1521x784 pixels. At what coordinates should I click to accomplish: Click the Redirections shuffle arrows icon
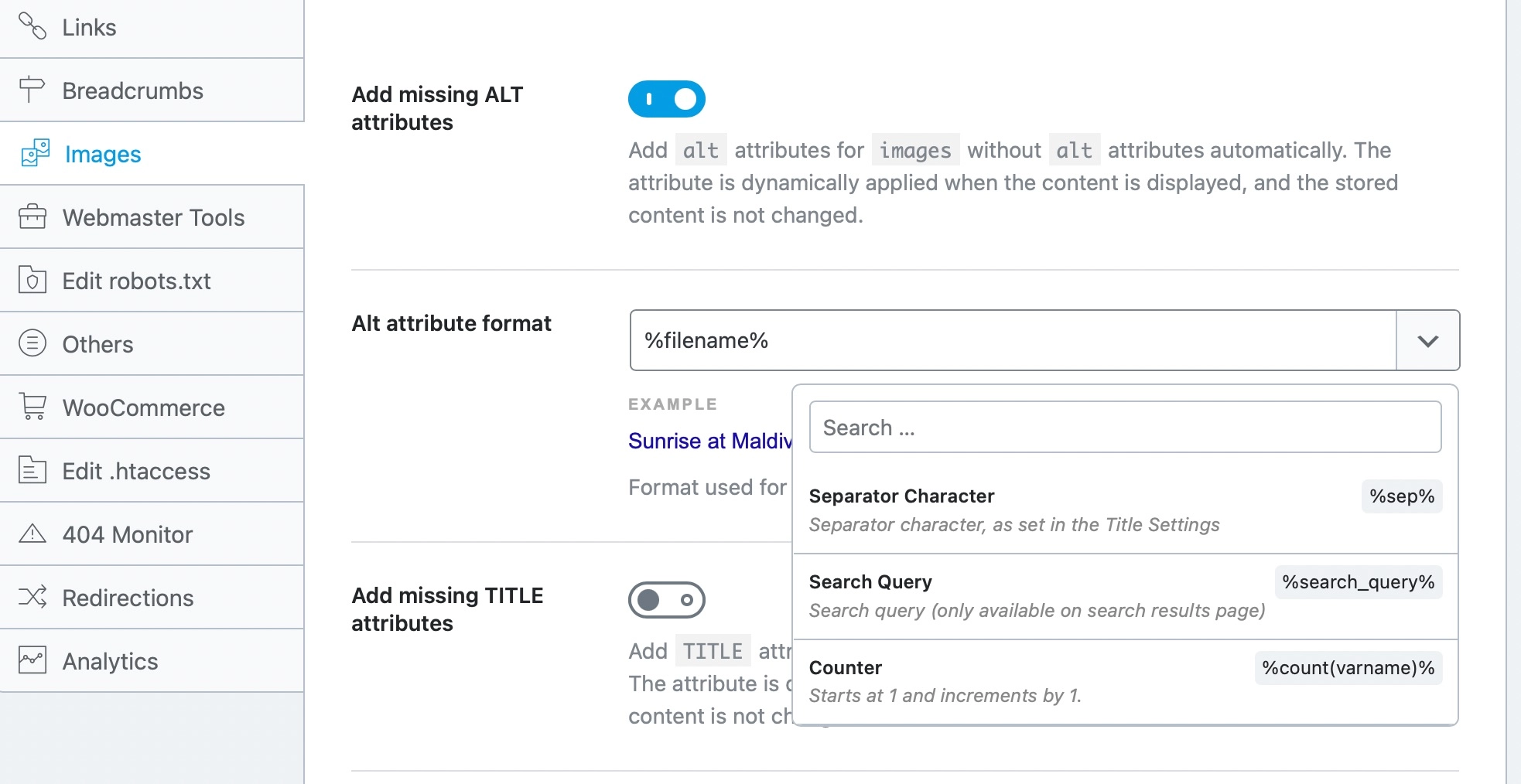tap(32, 597)
